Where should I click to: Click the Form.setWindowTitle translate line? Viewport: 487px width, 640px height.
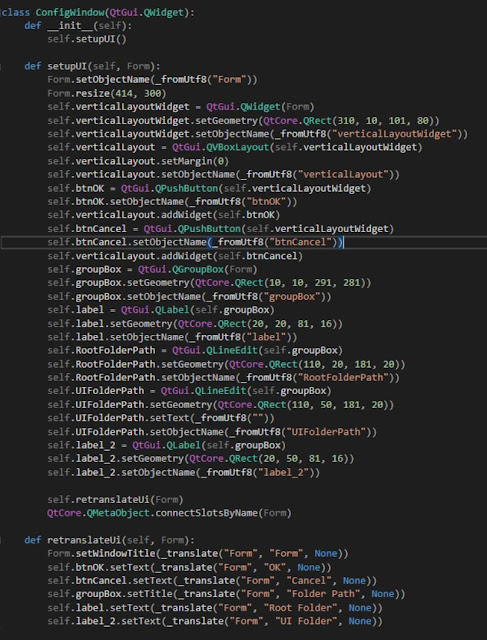pyautogui.click(x=198, y=553)
